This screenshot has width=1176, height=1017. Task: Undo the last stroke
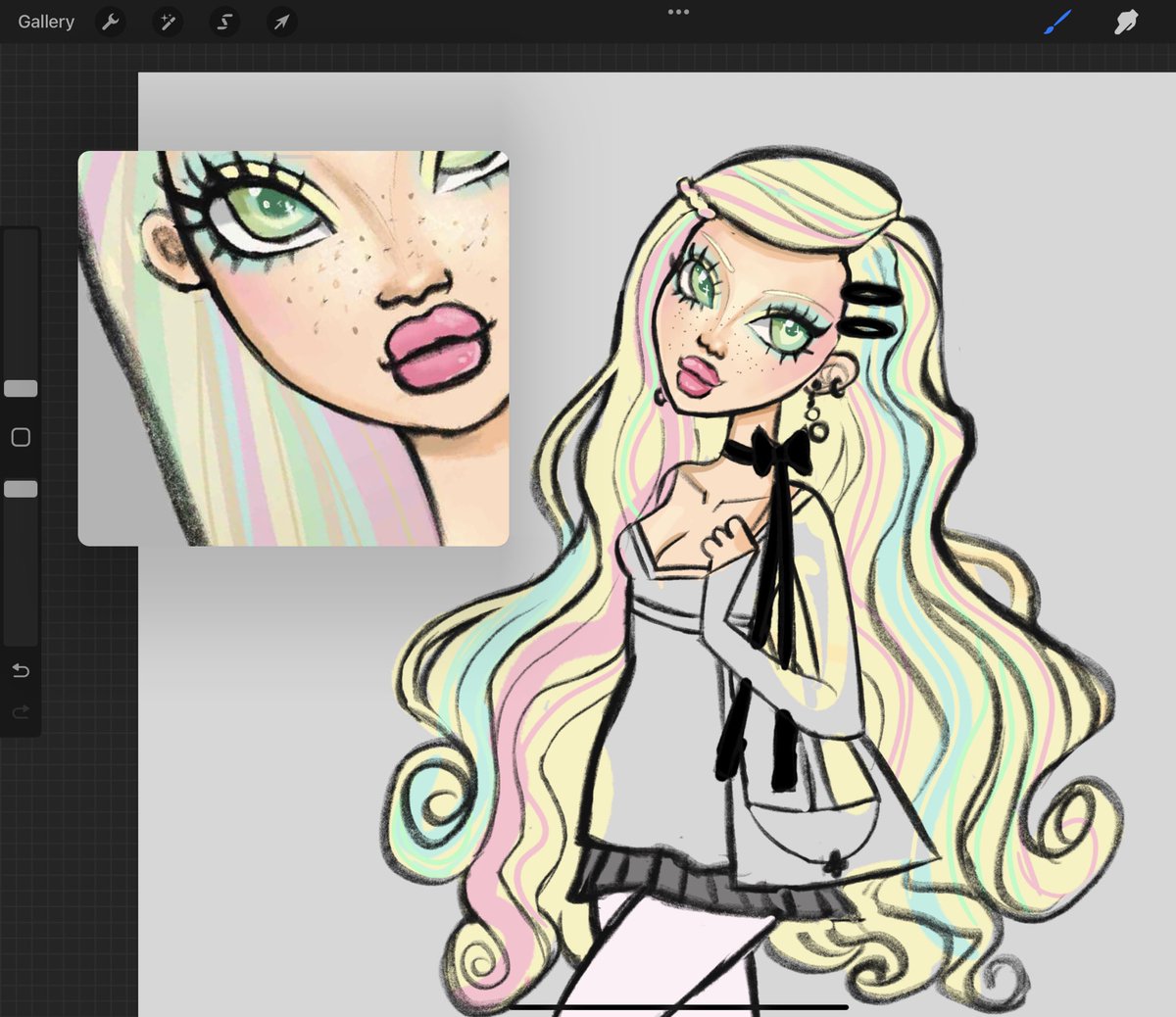pos(21,670)
